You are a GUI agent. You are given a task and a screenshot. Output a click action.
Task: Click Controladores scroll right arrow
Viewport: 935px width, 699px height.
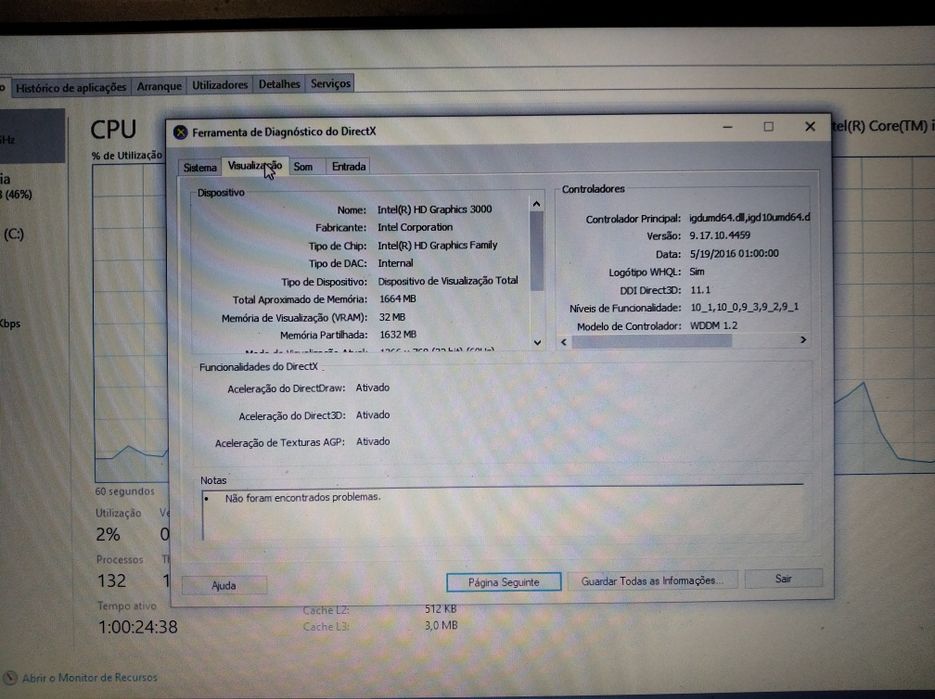803,339
